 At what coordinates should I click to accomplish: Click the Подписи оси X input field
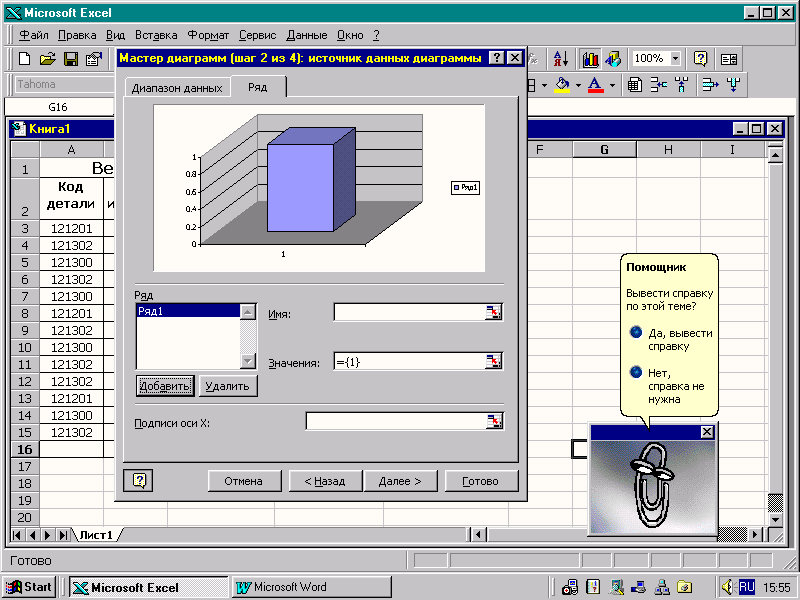tap(396, 421)
